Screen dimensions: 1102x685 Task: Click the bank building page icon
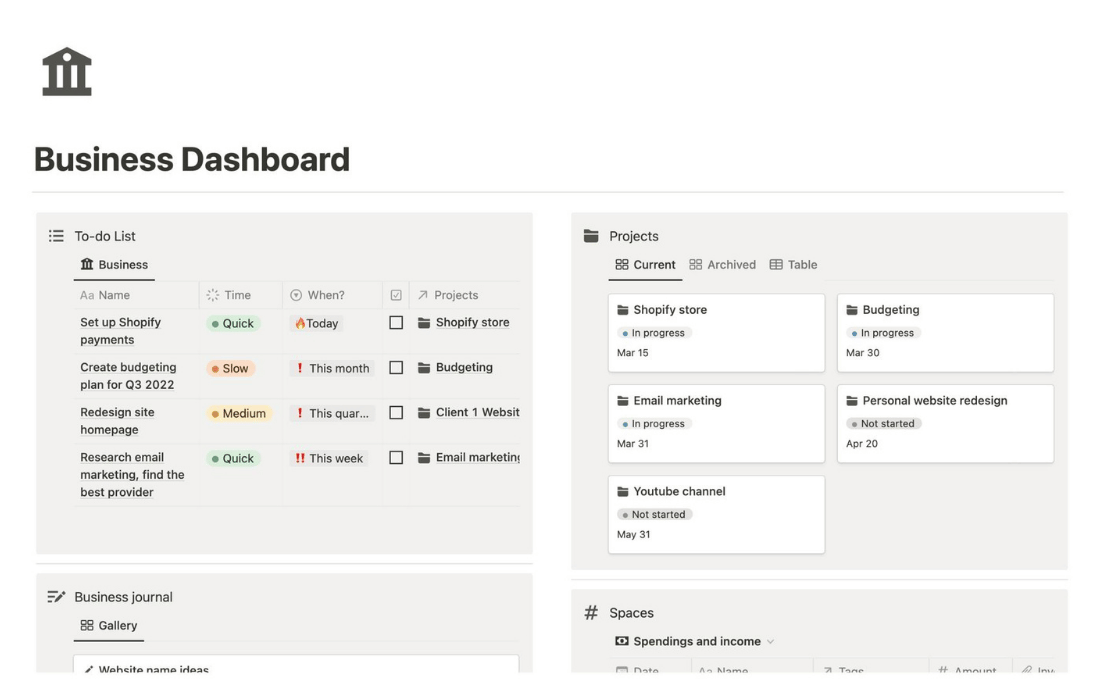tap(66, 72)
